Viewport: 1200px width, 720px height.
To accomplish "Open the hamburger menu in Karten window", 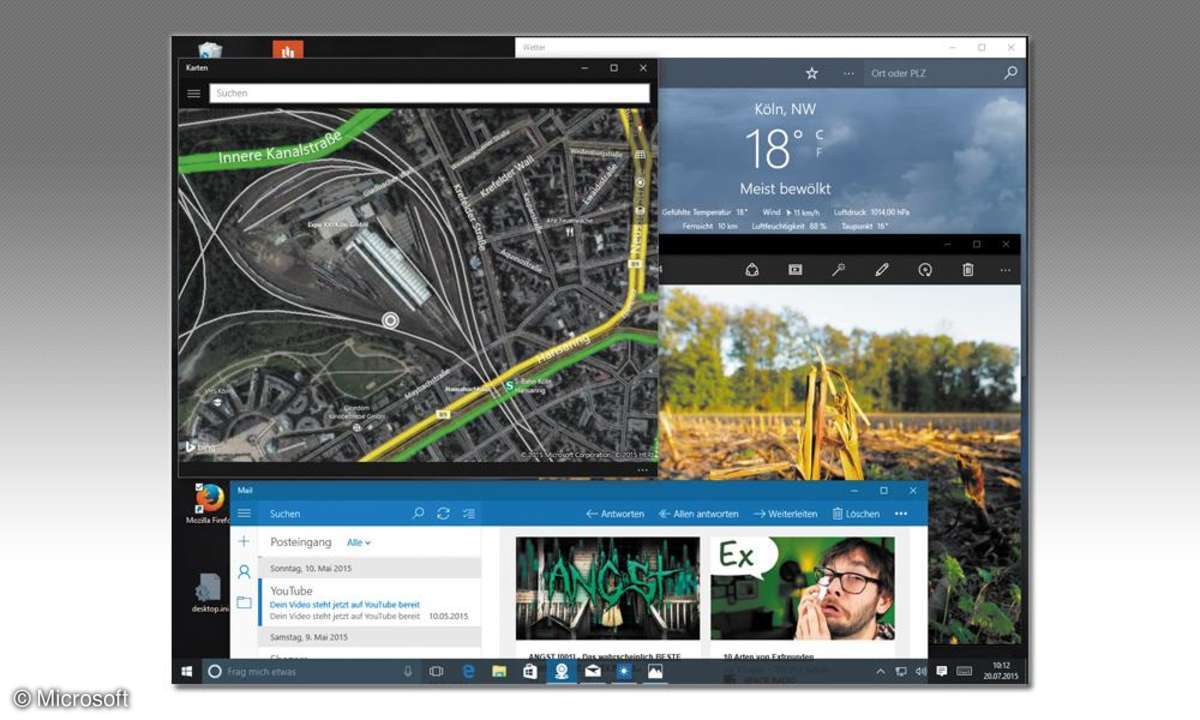I will 194,93.
